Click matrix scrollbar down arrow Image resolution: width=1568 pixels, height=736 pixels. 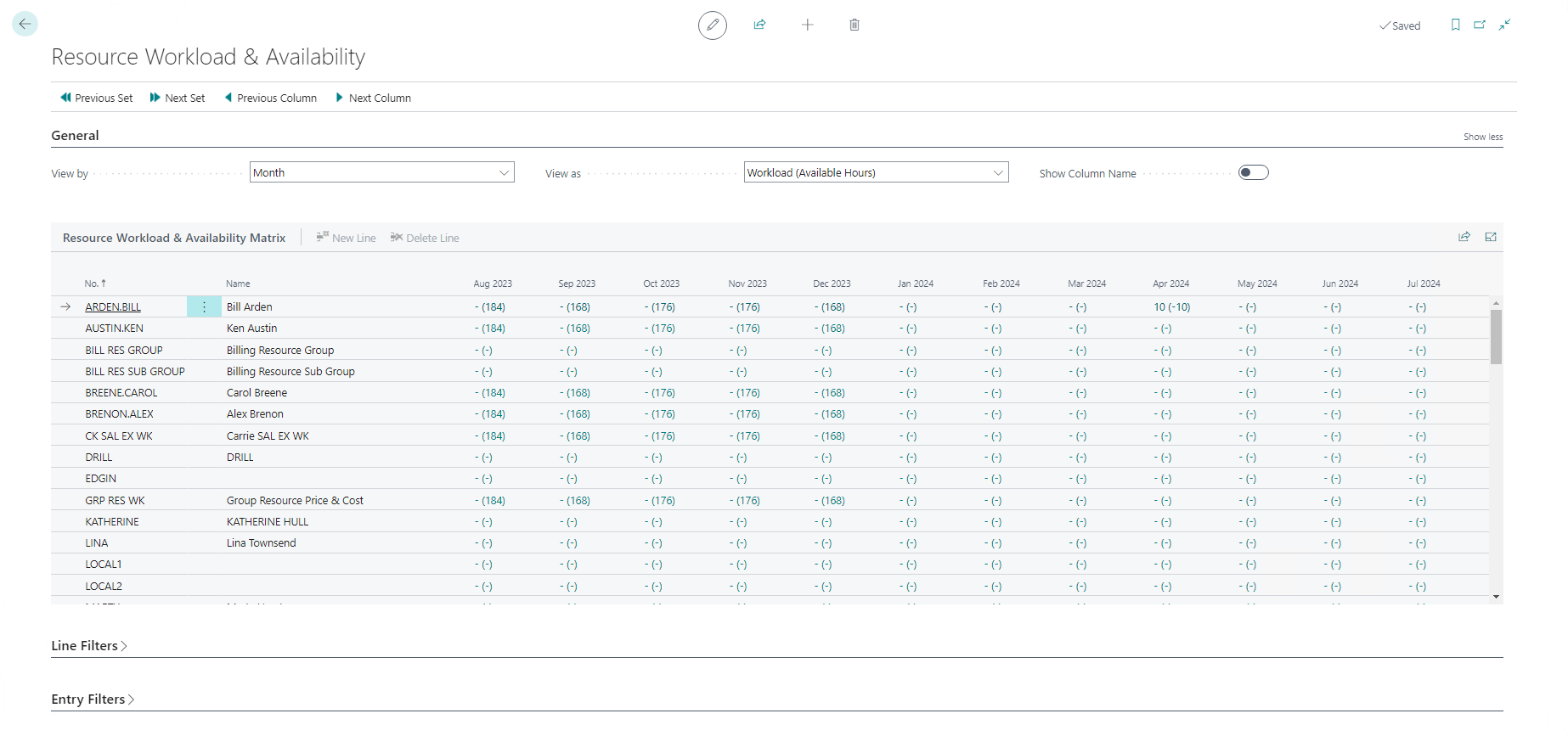(1496, 597)
